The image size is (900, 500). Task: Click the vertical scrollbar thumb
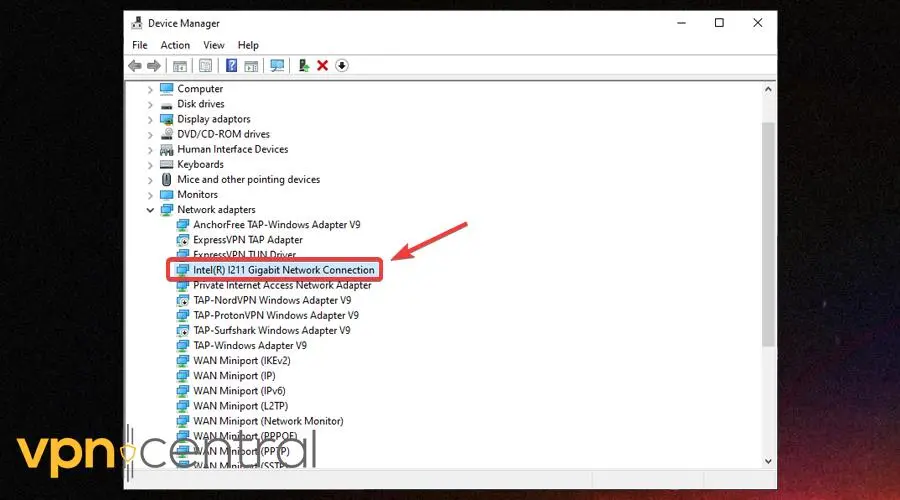[x=768, y=234]
